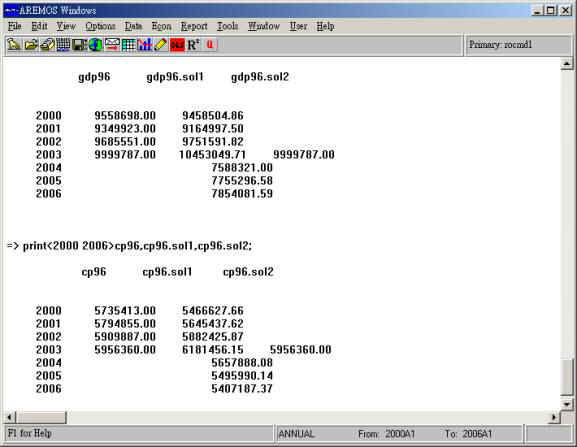
Task: Open the Tools menu
Action: [227, 26]
